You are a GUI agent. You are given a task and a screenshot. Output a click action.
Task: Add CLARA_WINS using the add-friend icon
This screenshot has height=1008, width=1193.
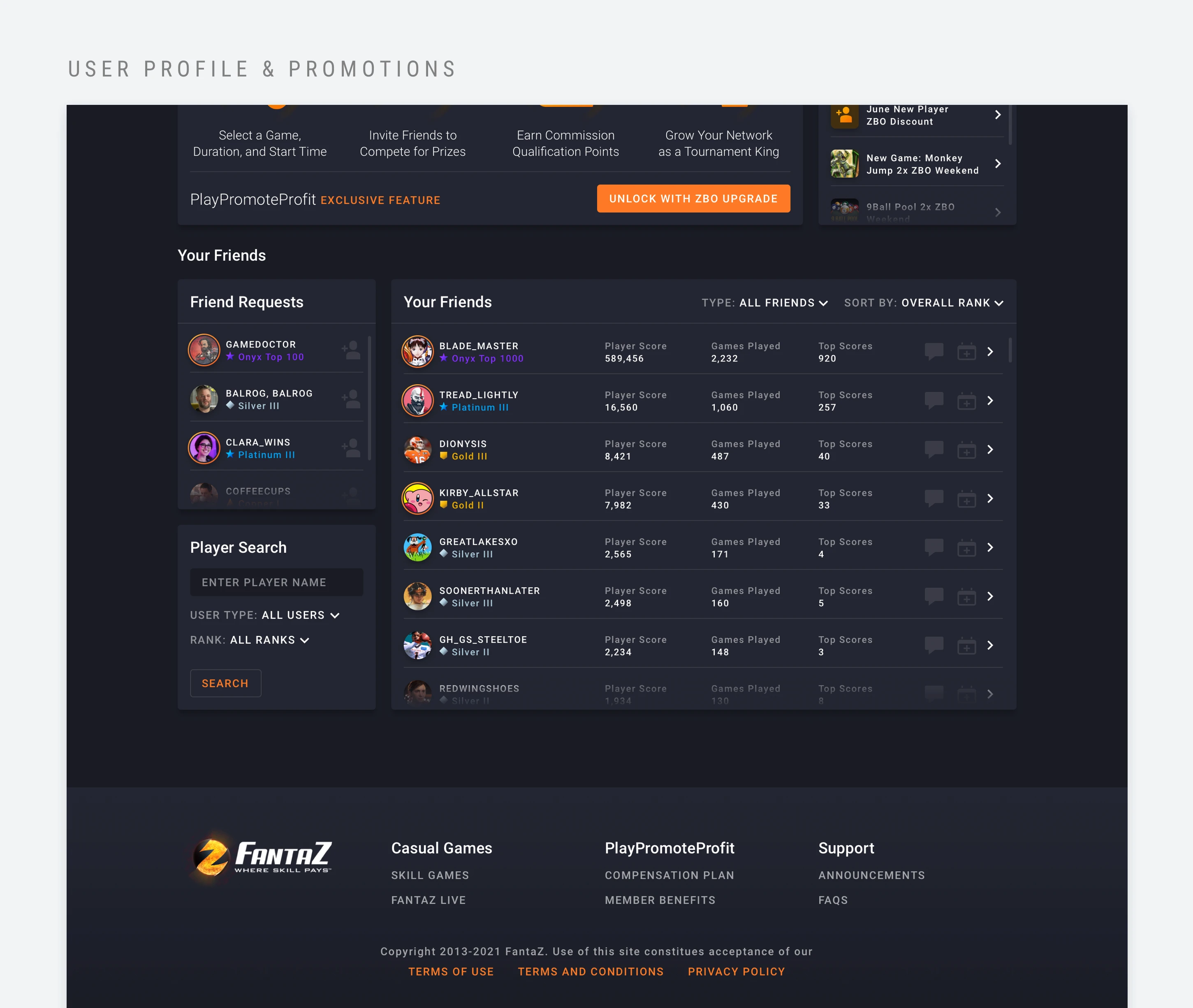[351, 447]
